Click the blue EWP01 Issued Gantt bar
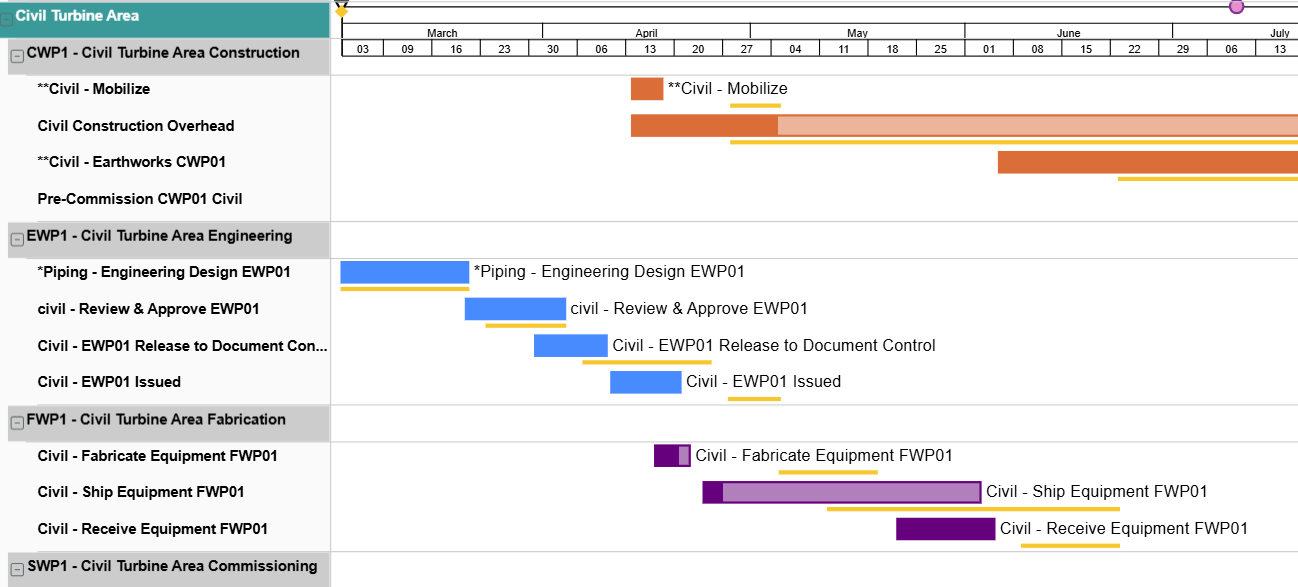The width and height of the screenshot is (1298, 587). (x=645, y=382)
